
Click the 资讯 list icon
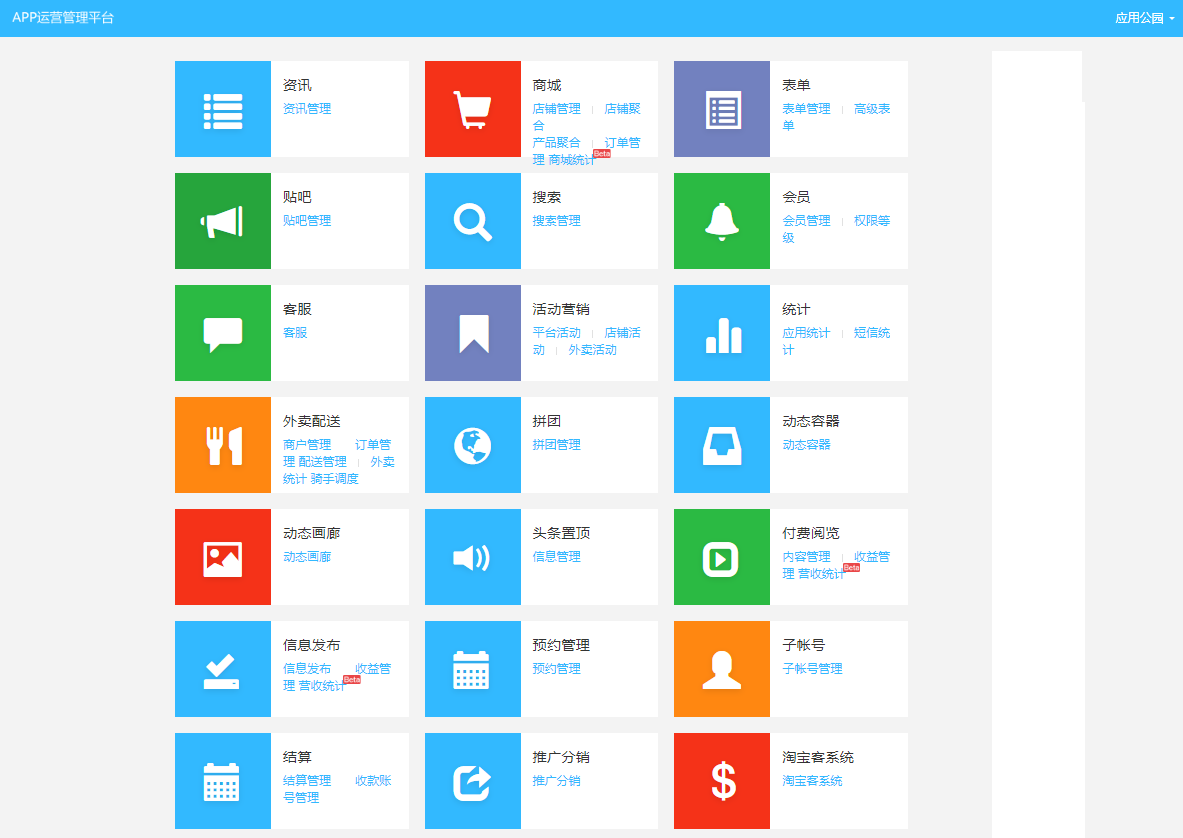coord(222,109)
